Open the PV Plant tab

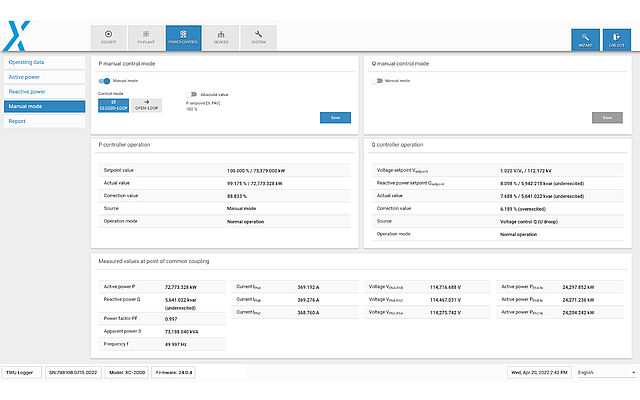tap(146, 38)
